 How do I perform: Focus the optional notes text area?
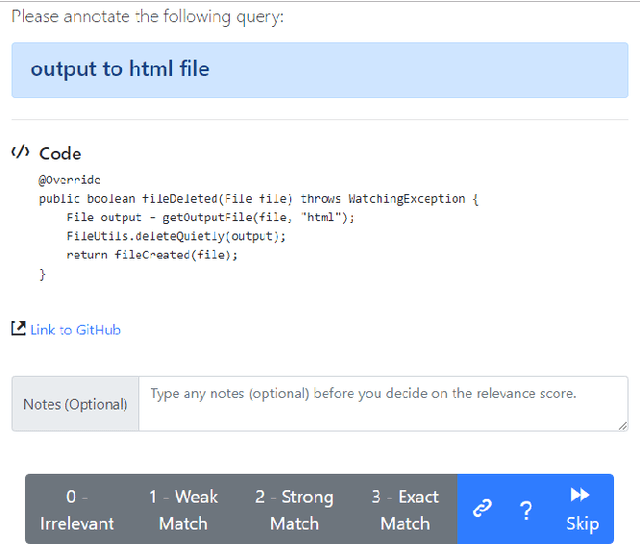tap(383, 404)
